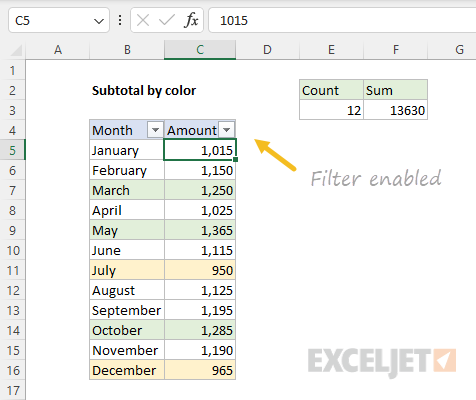Select the amount cell 1,015
Viewport: 476px width, 400px height.
pyautogui.click(x=200, y=150)
